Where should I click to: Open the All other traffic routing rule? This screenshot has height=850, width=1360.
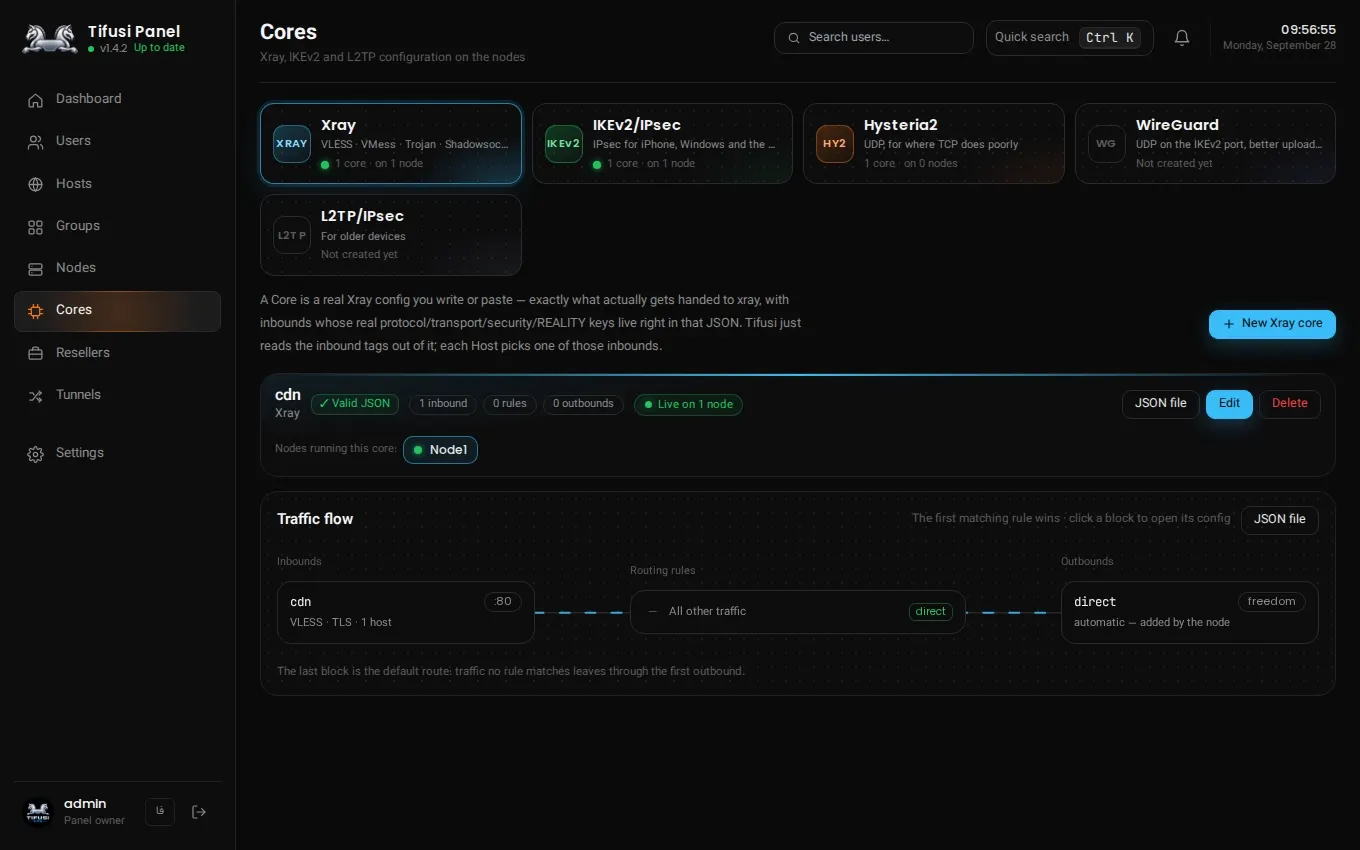(x=798, y=612)
